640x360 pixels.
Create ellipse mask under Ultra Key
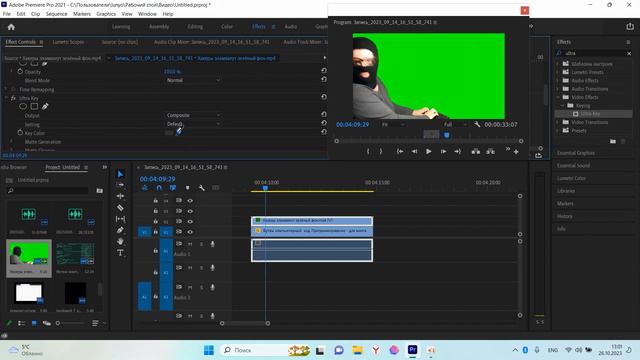tap(23, 107)
